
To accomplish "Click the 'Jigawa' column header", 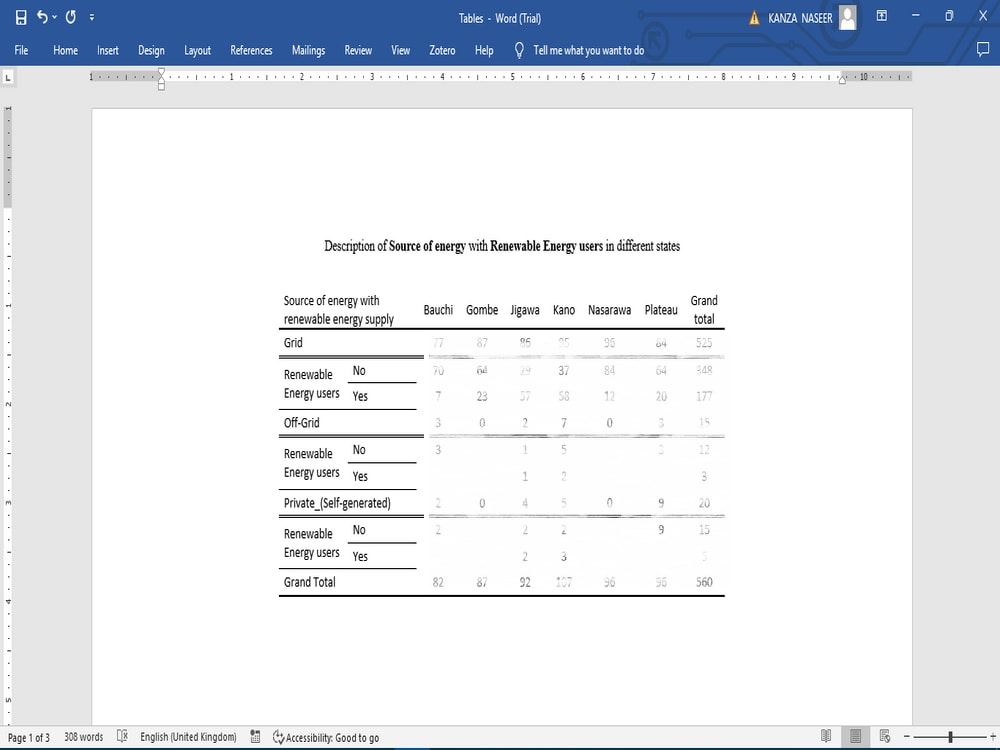I will point(525,311).
